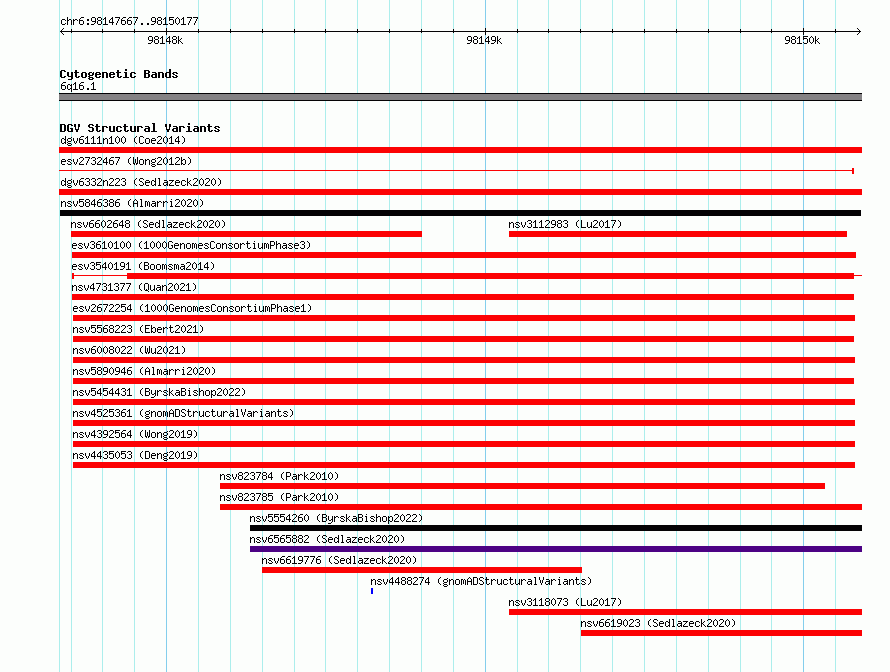Click the 98148k ruler tick label
The height and width of the screenshot is (672, 890).
[x=165, y=40]
